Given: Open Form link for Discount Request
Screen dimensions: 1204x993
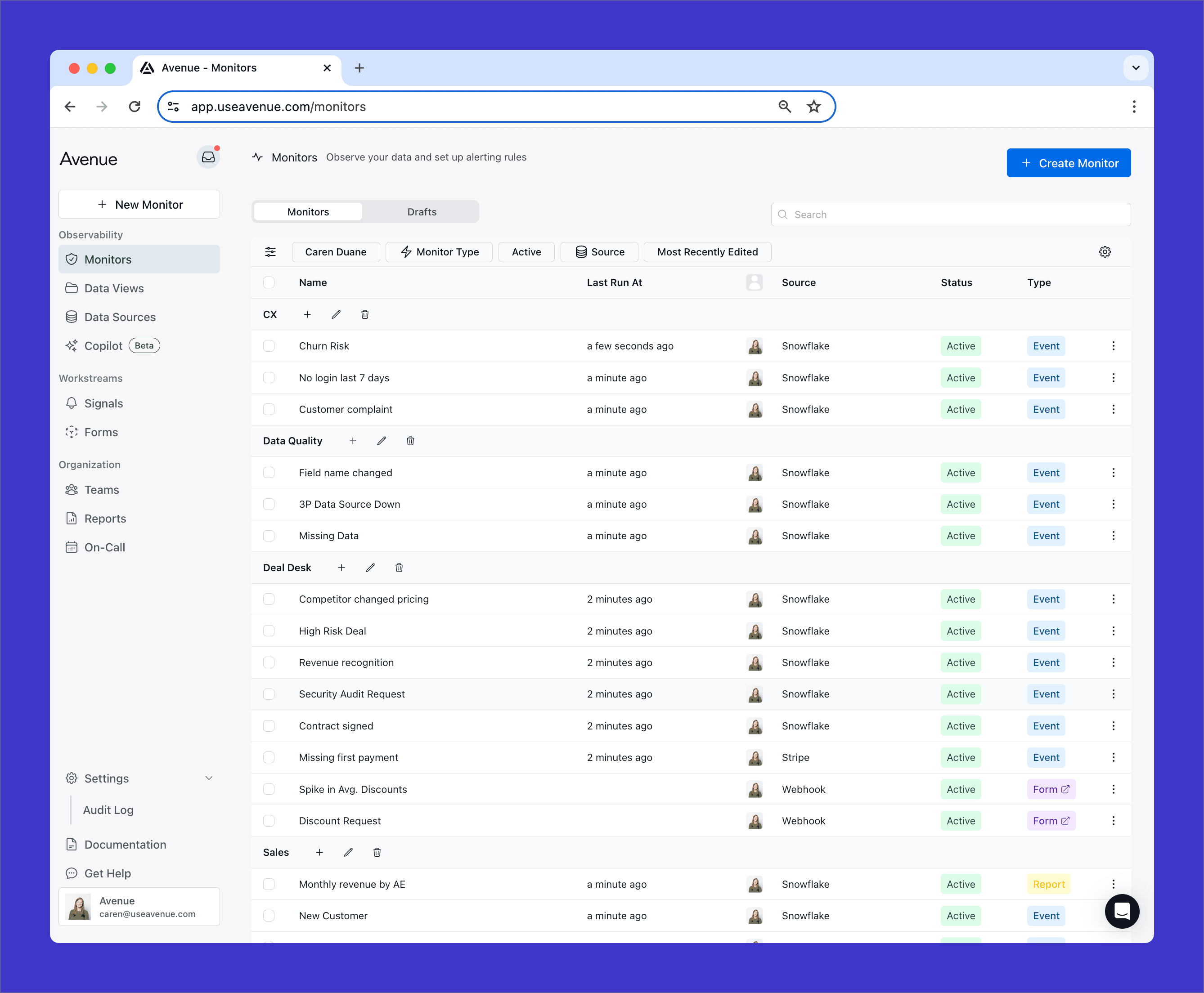Looking at the screenshot, I should pos(1051,821).
